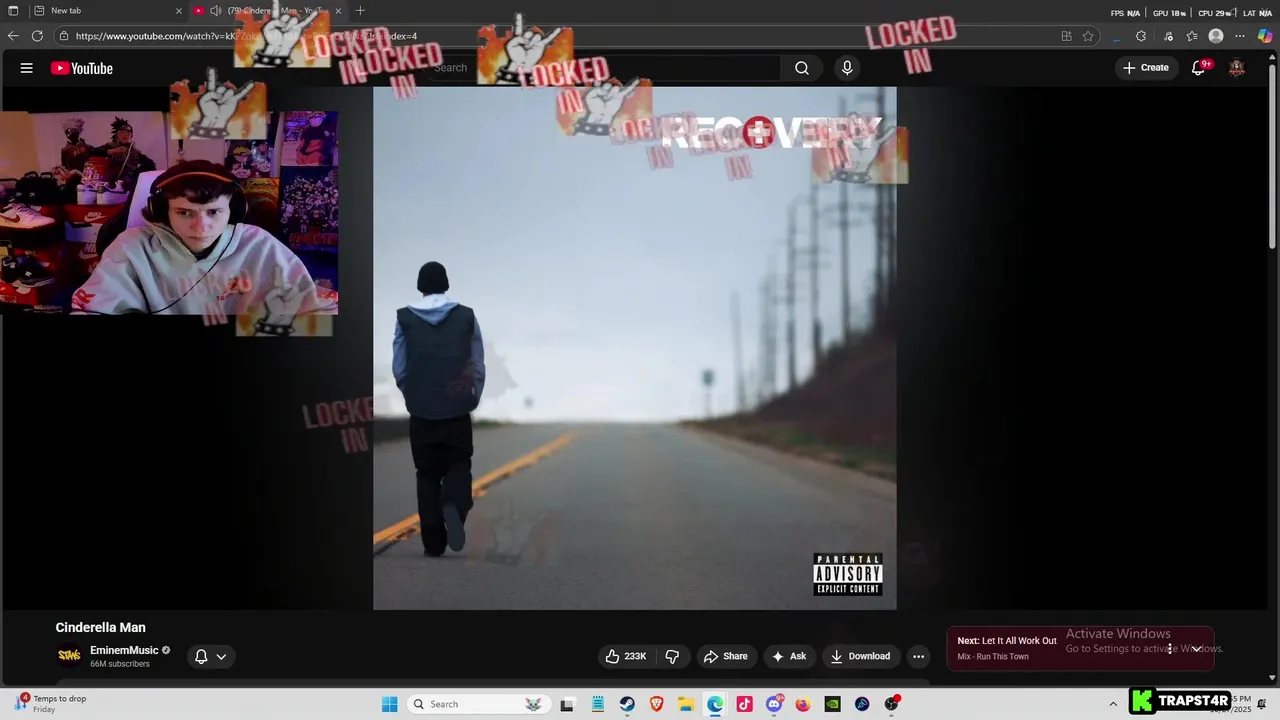The width and height of the screenshot is (1280, 720).
Task: Open Firefox from the taskbar
Action: click(x=803, y=704)
